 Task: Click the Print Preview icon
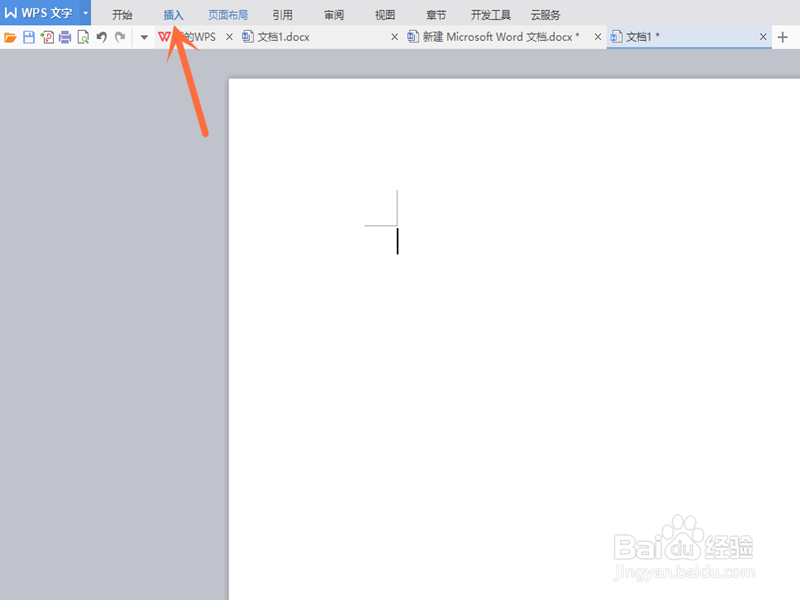point(83,37)
